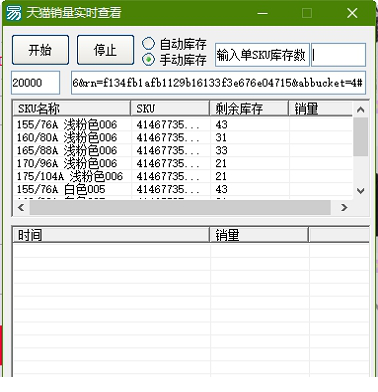Click the app logo icon in title bar
This screenshot has height=392, width=378.
(x=14, y=13)
